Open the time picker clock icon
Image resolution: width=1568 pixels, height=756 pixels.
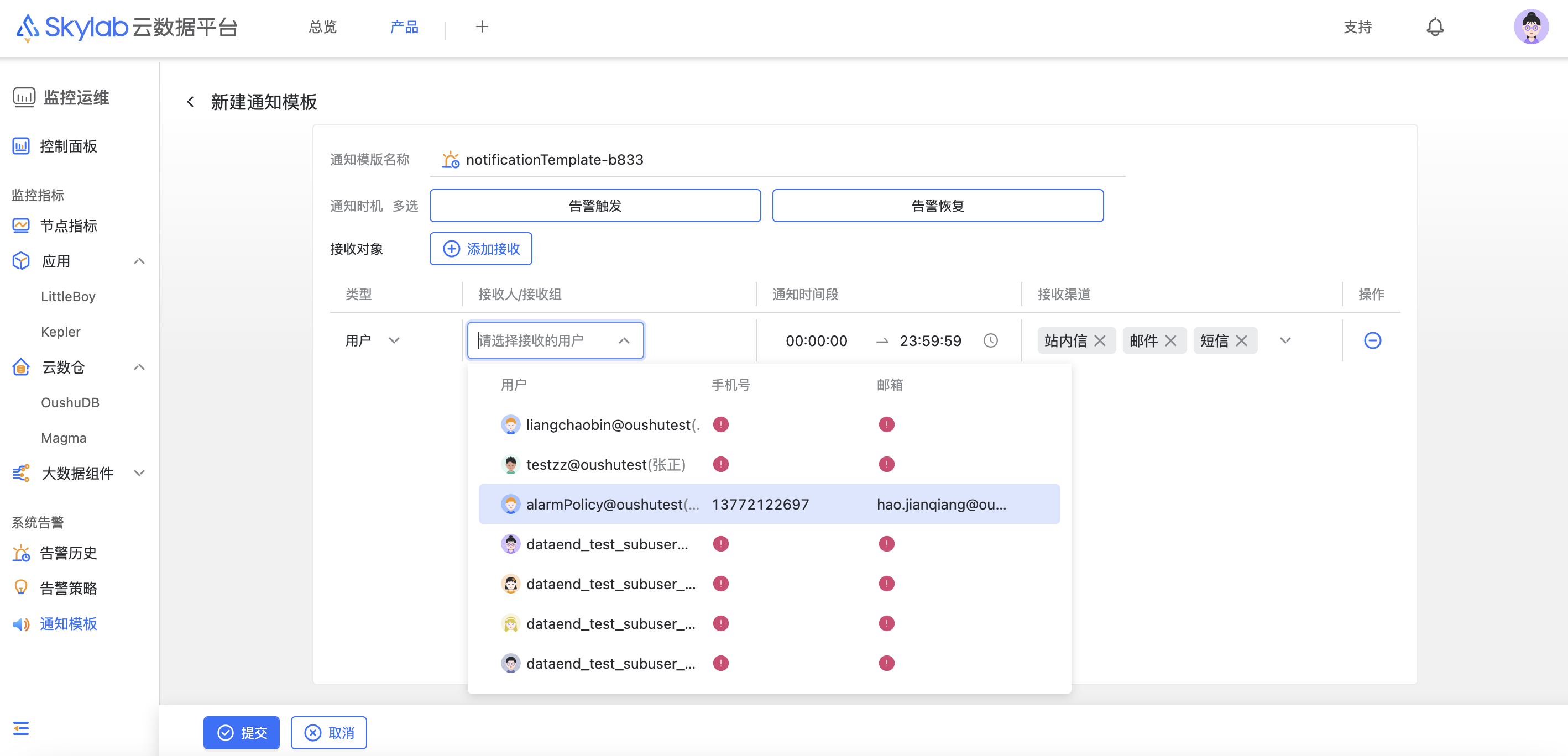(990, 340)
